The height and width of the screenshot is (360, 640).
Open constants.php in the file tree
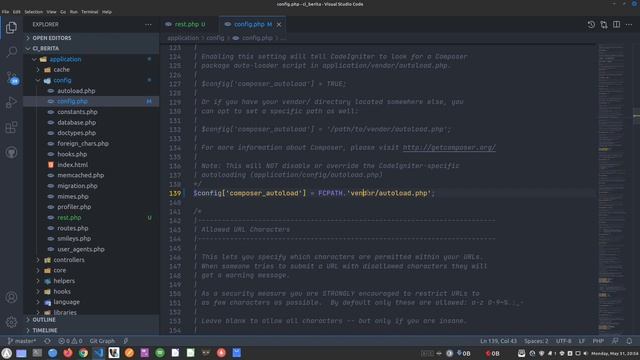tap(77, 112)
